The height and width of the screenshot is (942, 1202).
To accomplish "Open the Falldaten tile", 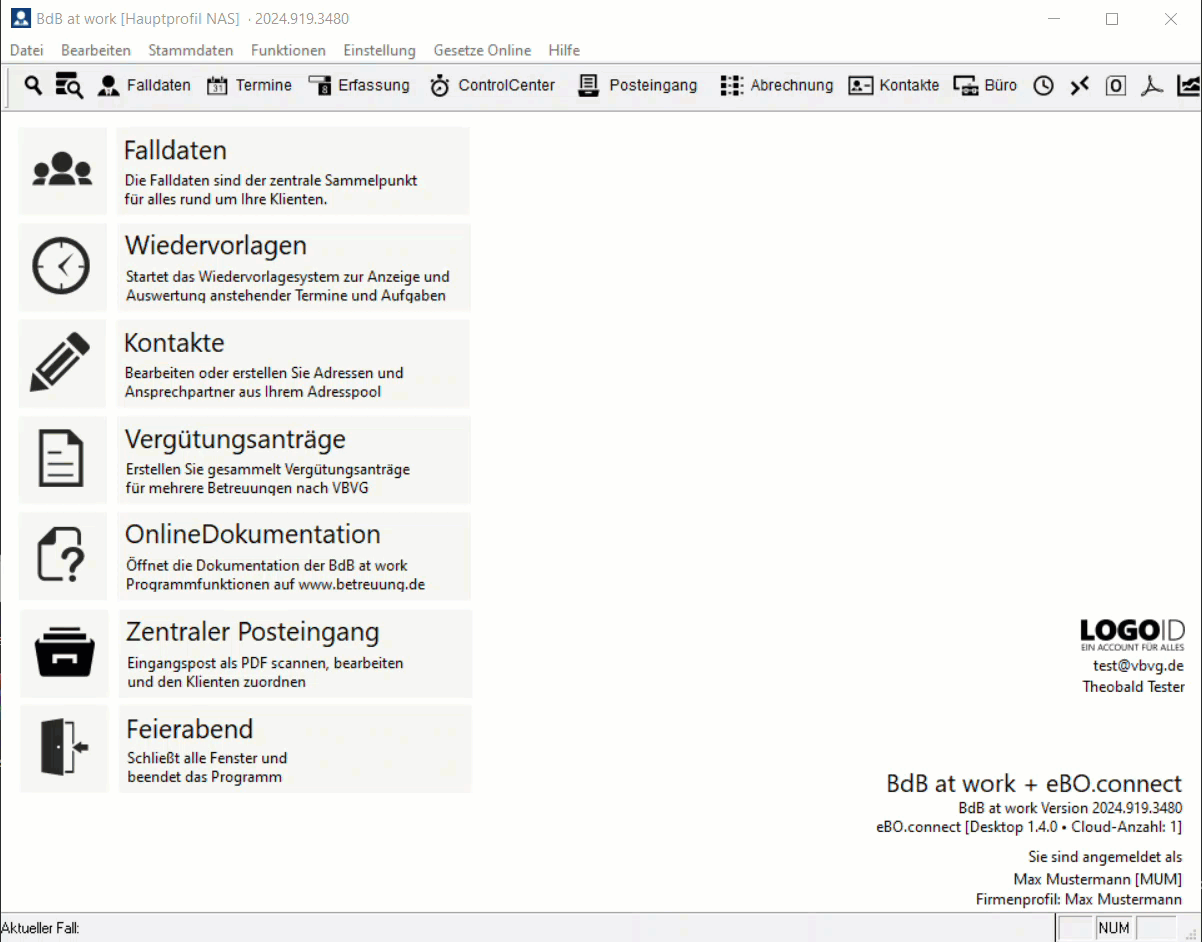I will point(293,170).
